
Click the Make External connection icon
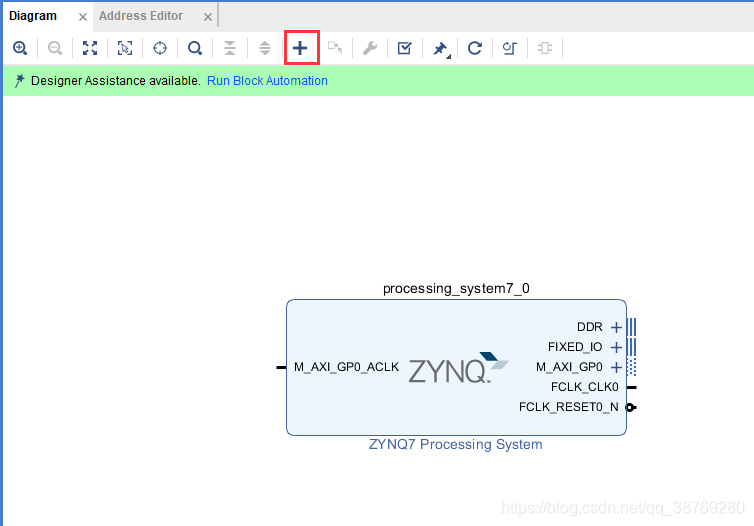[335, 48]
